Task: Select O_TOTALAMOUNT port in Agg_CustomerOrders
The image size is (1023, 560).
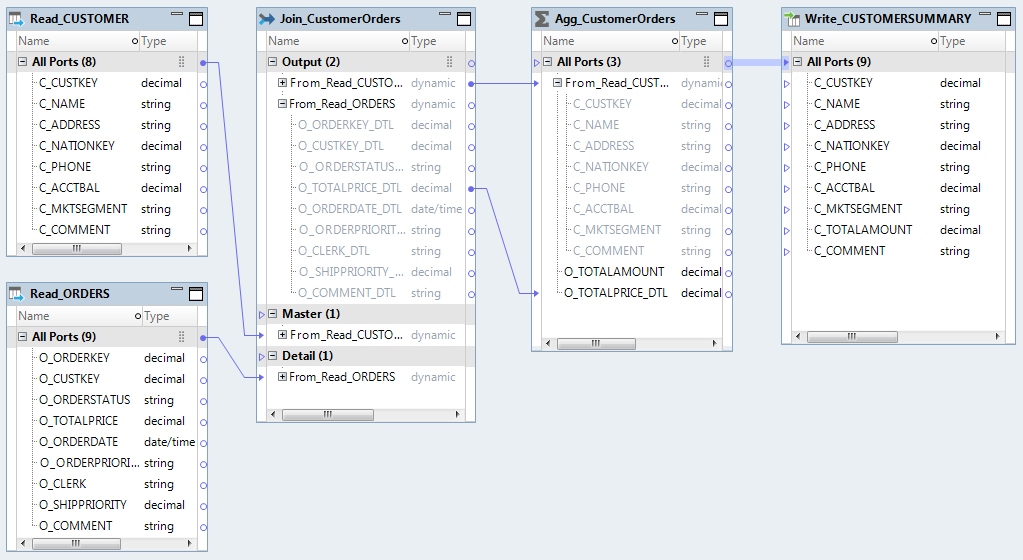Action: coord(614,272)
